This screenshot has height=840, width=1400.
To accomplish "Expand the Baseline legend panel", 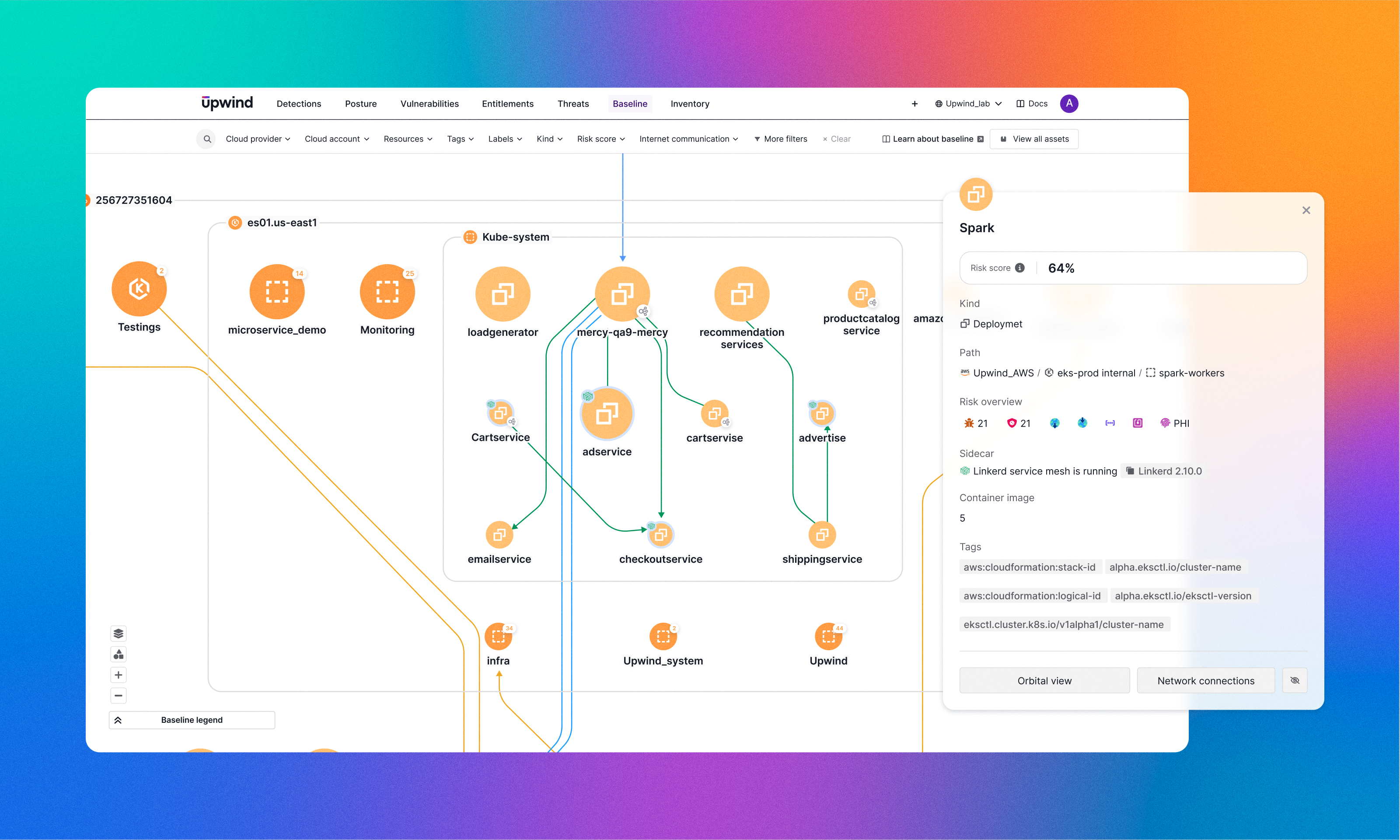I will 192,720.
